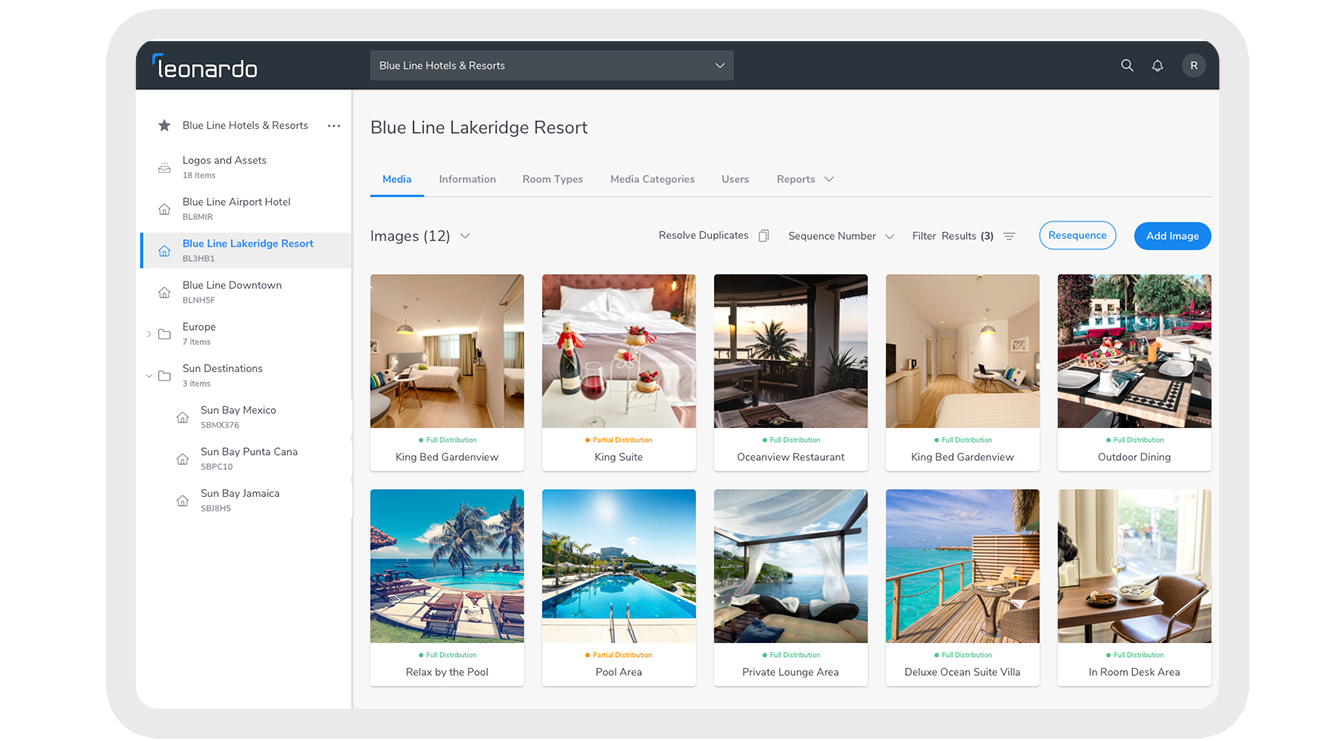Open the Media Categories tab
This screenshot has height=741, width=1342.
[x=652, y=179]
